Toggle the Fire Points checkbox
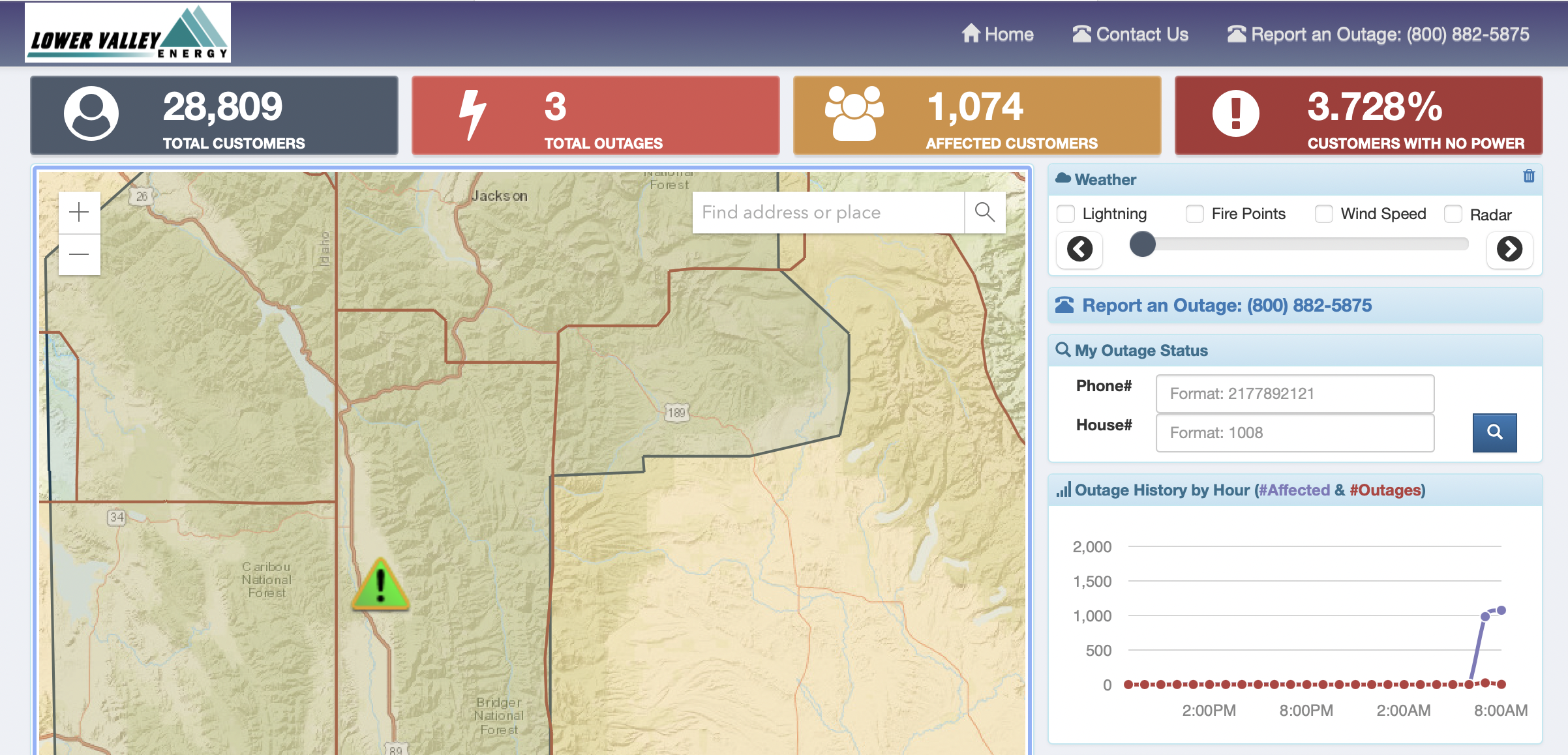The image size is (1568, 755). coord(1194,214)
